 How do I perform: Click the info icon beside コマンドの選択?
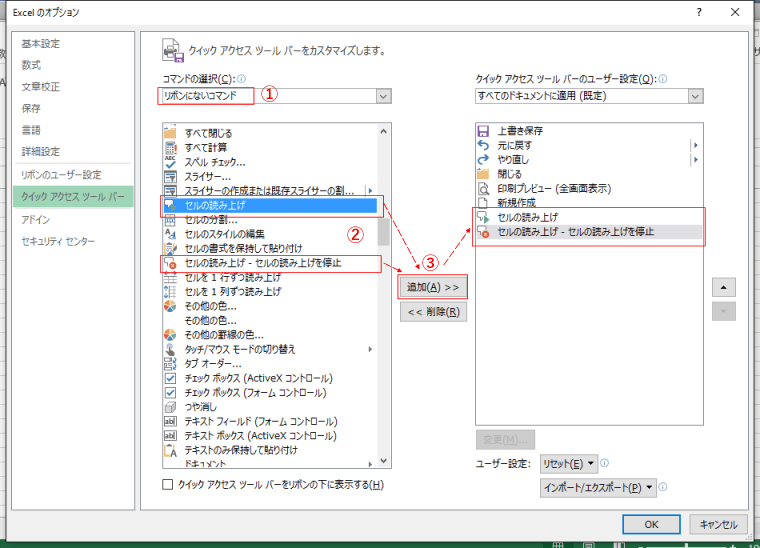[241, 78]
